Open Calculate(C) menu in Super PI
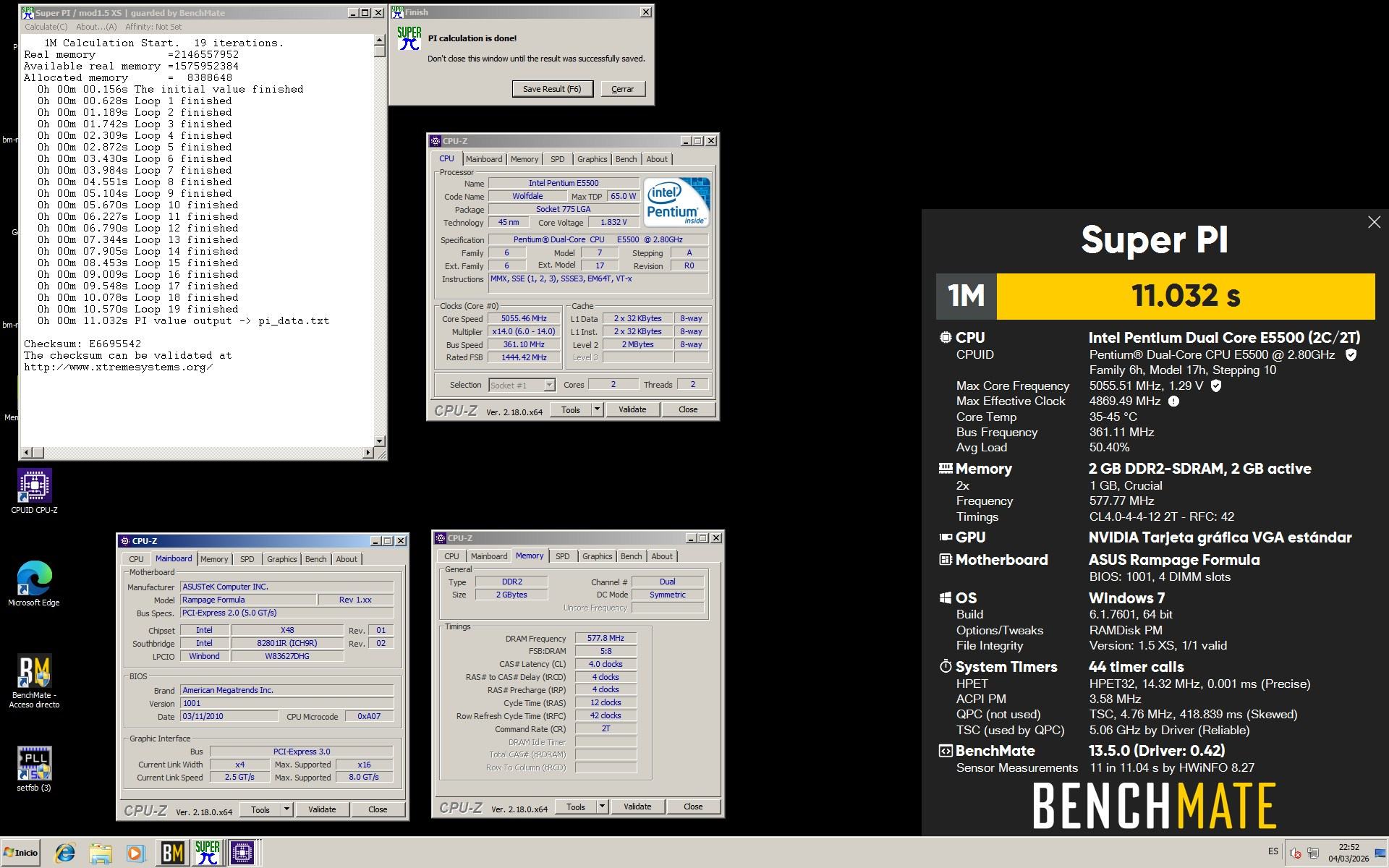 click(46, 27)
